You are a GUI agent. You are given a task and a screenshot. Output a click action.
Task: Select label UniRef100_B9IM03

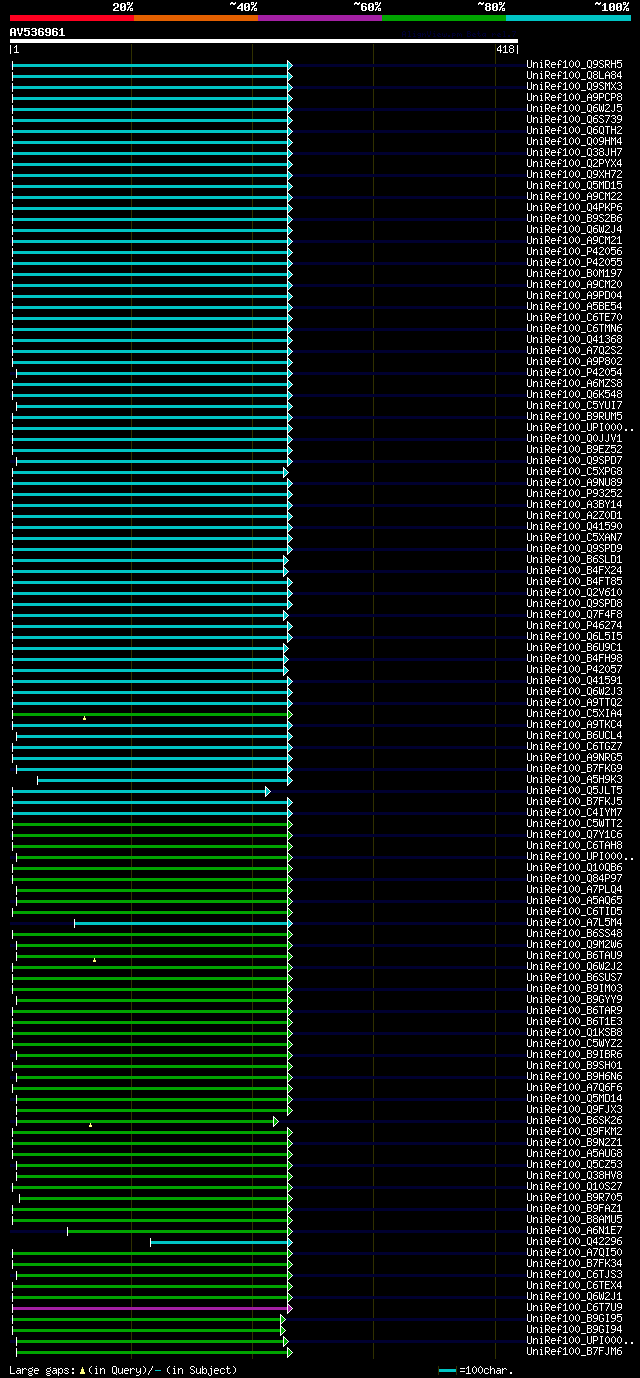tap(574, 988)
